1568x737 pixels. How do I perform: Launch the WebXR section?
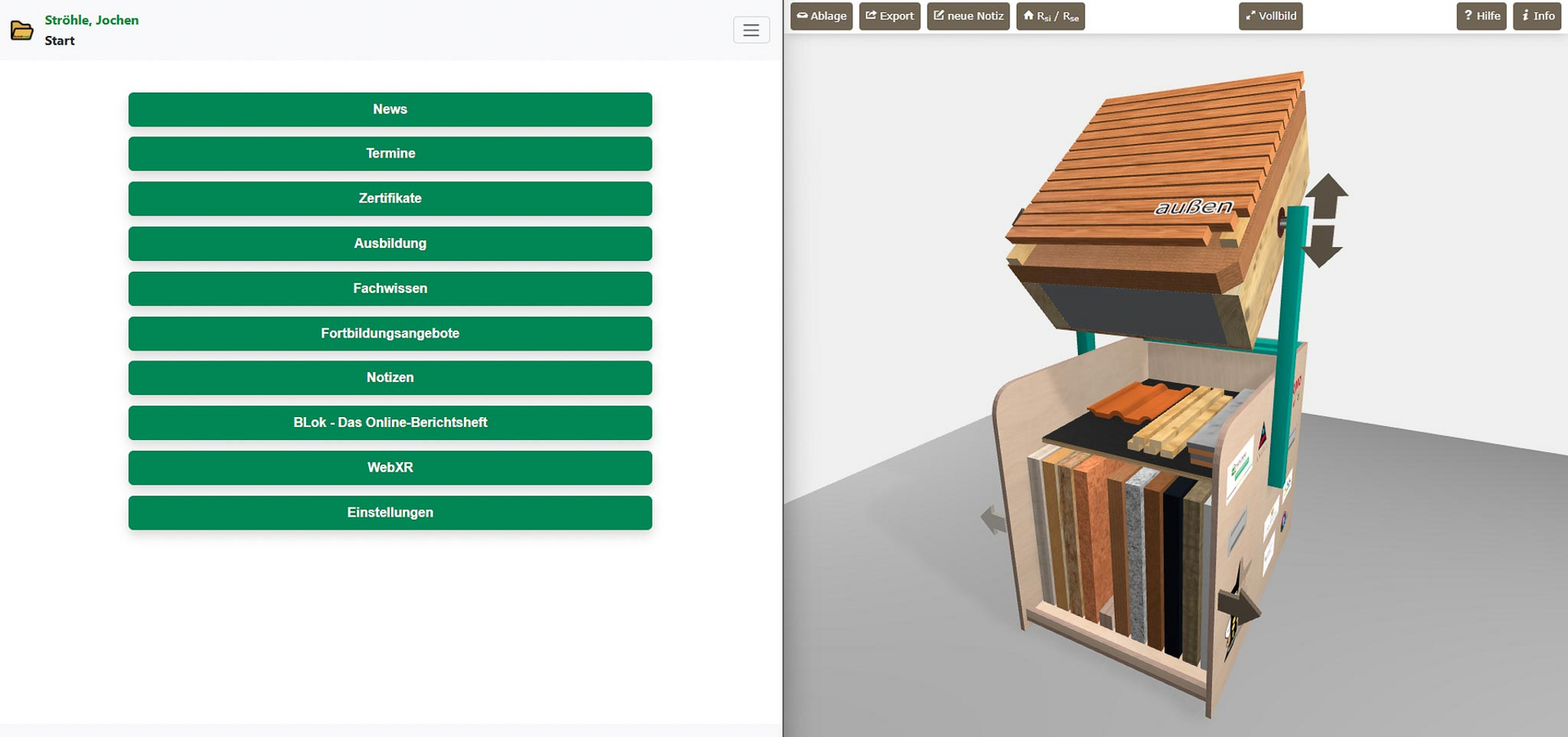(x=390, y=468)
